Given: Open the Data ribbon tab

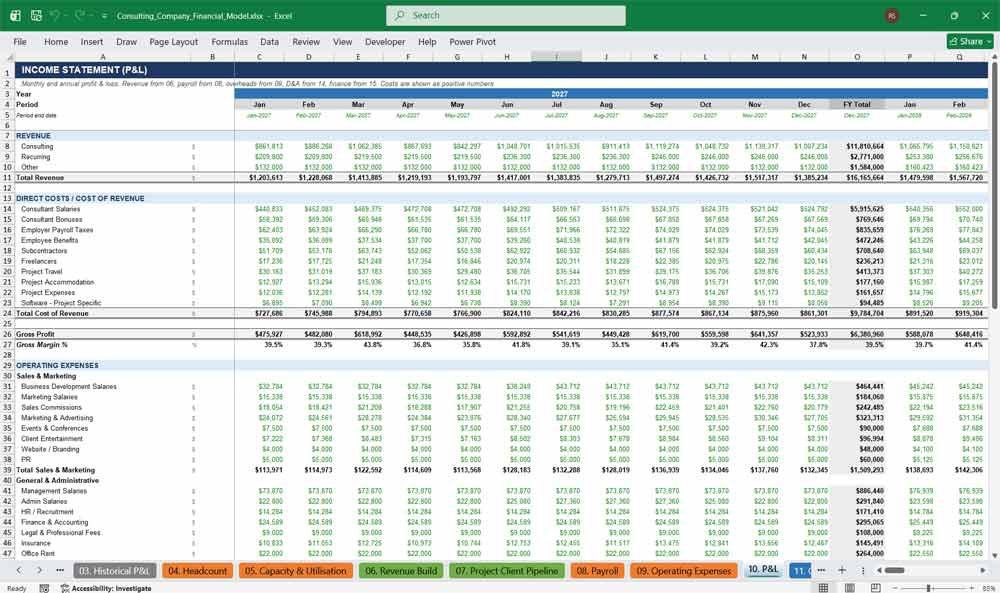Looking at the screenshot, I should [x=269, y=41].
